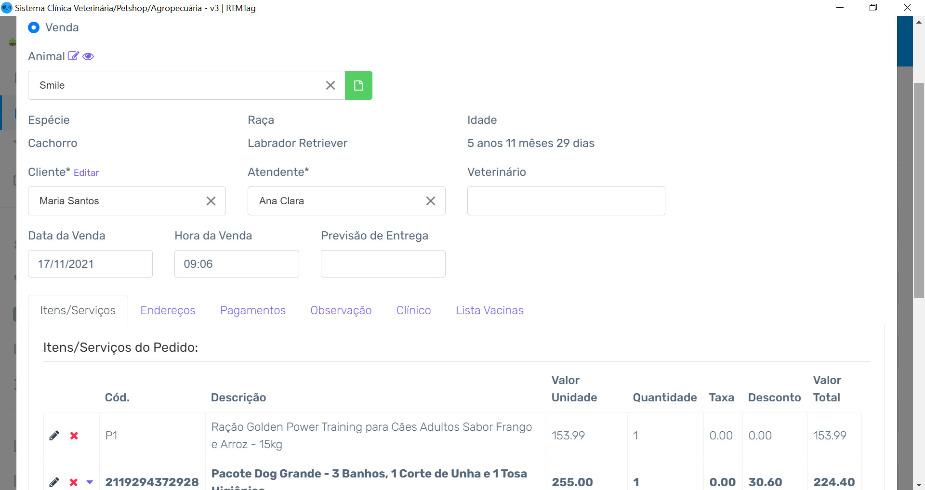Maximize the application window
The height and width of the screenshot is (490, 925).
pos(873,8)
